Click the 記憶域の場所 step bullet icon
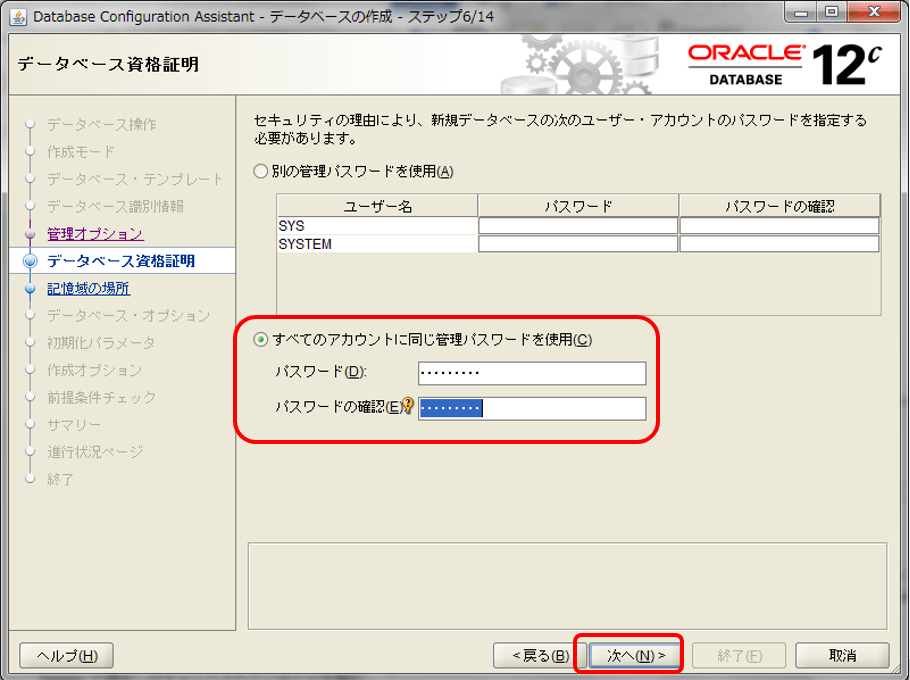Viewport: 910px width, 680px height. [30, 288]
